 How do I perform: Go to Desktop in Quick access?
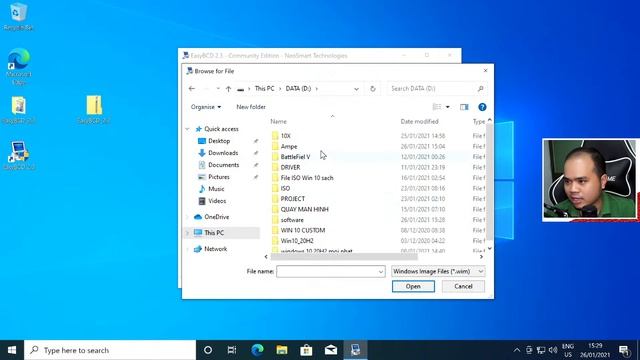(x=219, y=141)
